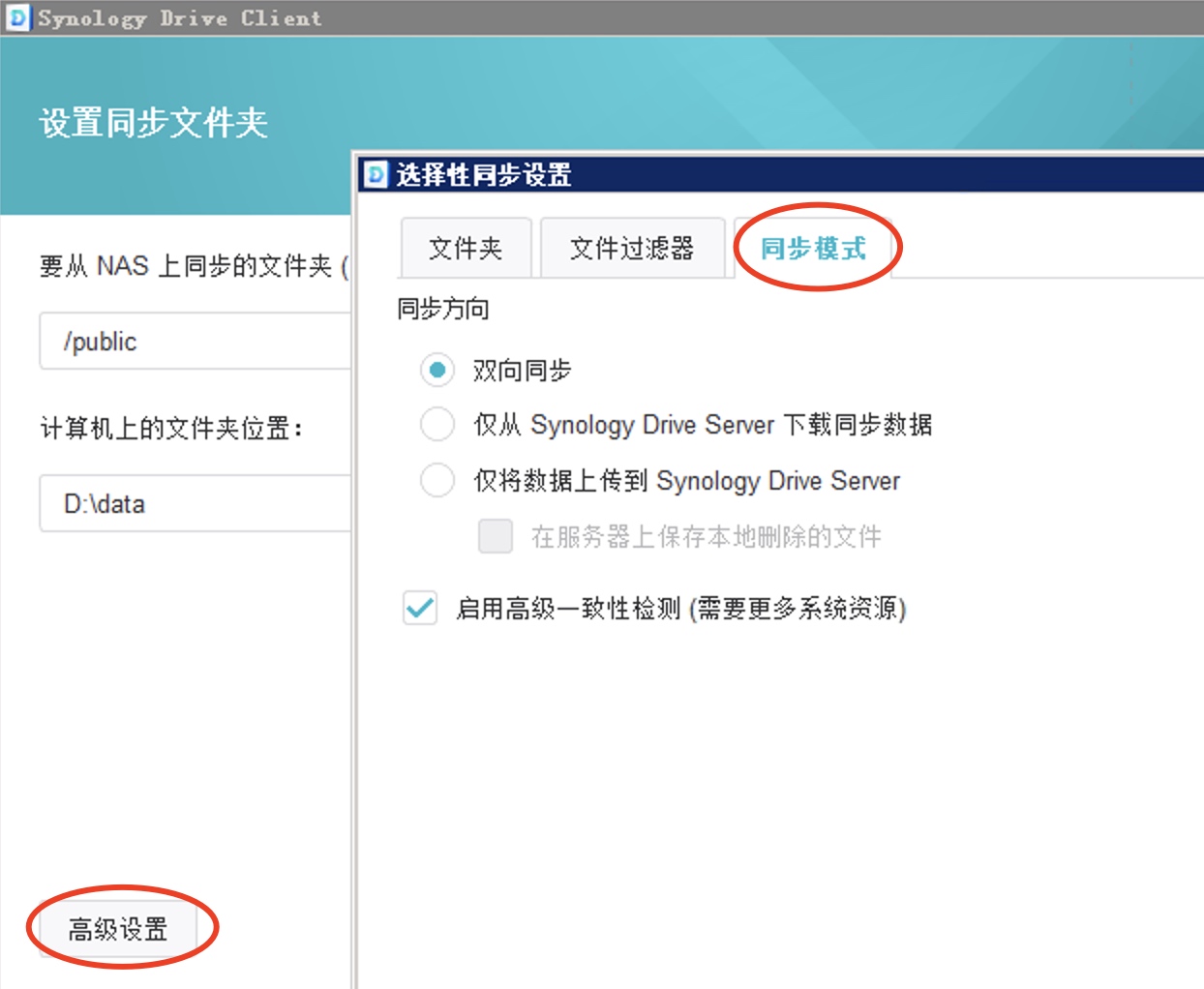Screen dimensions: 1204x989
Task: Choose 仅将数据上传到 Synology Drive Server option
Action: [x=437, y=480]
